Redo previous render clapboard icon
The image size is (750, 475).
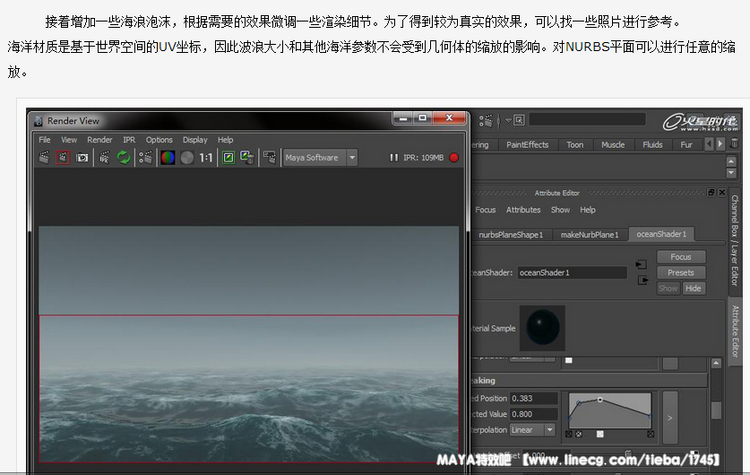pyautogui.click(x=44, y=157)
